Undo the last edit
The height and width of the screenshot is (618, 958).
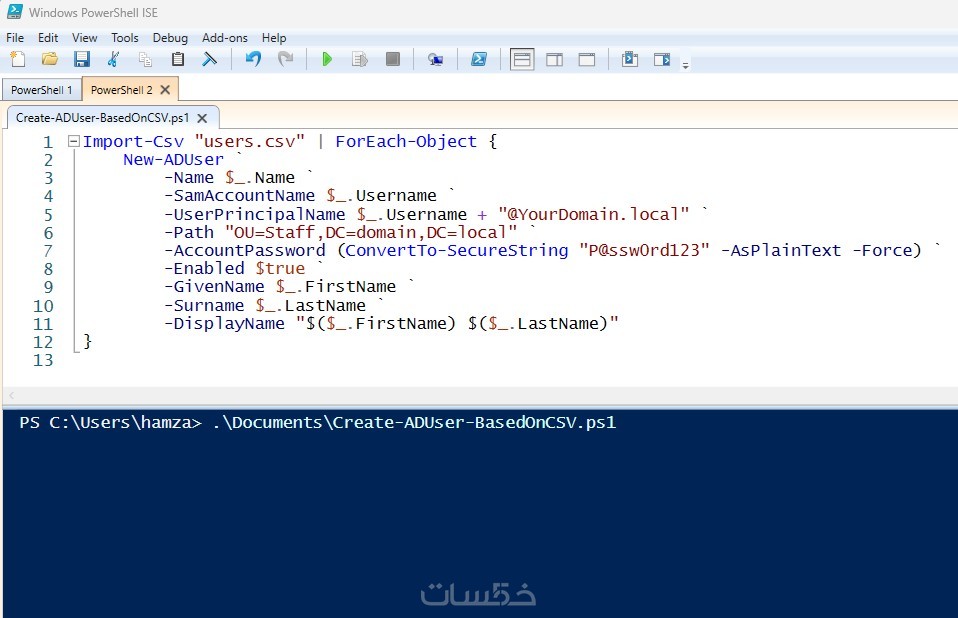pos(253,59)
